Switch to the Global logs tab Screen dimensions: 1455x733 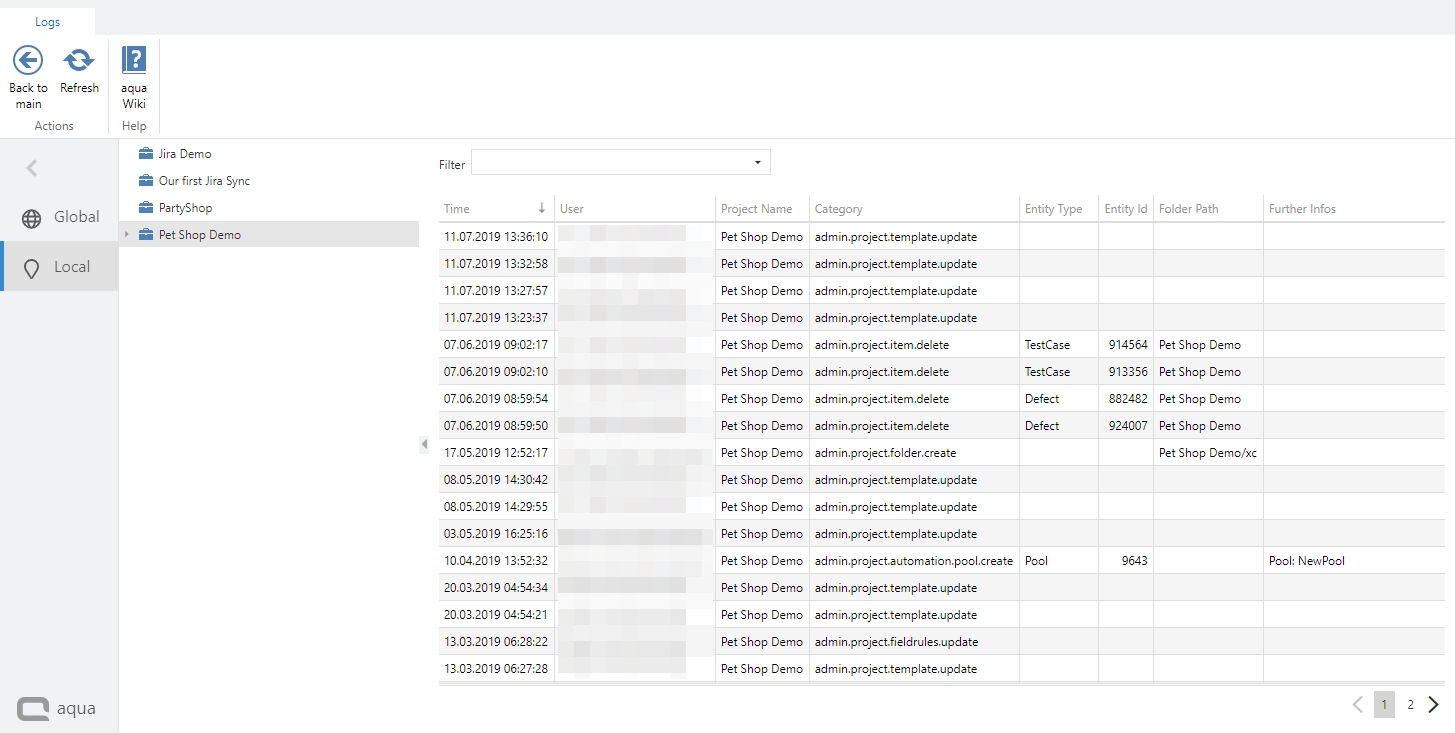[59, 217]
